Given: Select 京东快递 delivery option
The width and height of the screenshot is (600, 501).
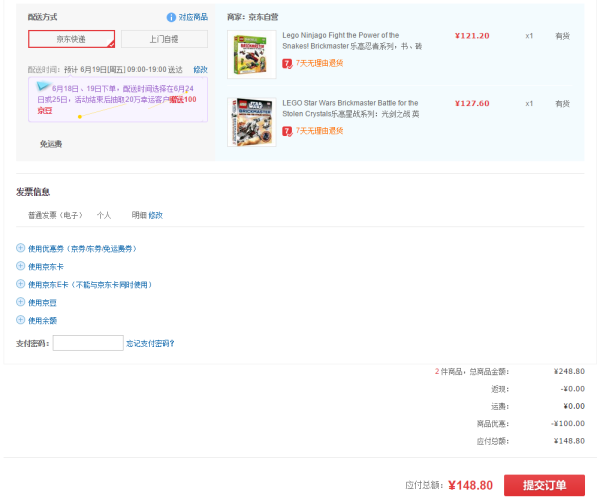Looking at the screenshot, I should coord(72,39).
